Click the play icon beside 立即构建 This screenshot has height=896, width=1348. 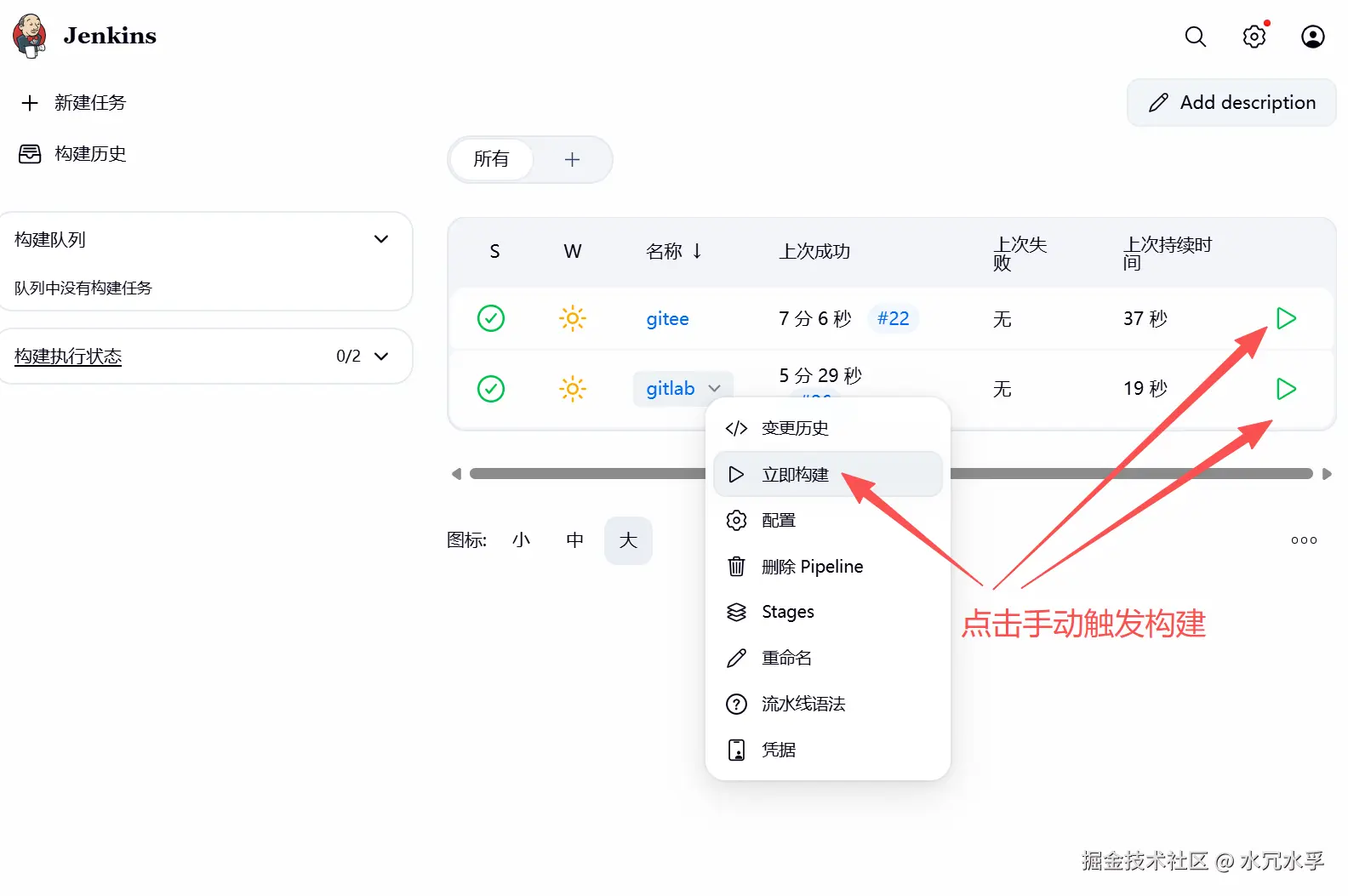736,474
